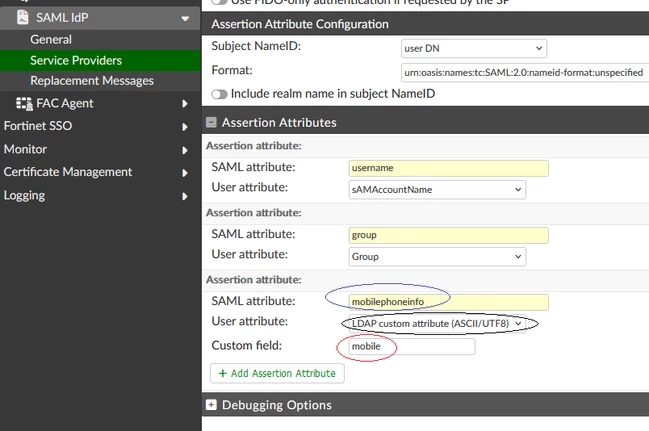
Task: Open the Fortinet SSO menu
Action: click(38, 125)
